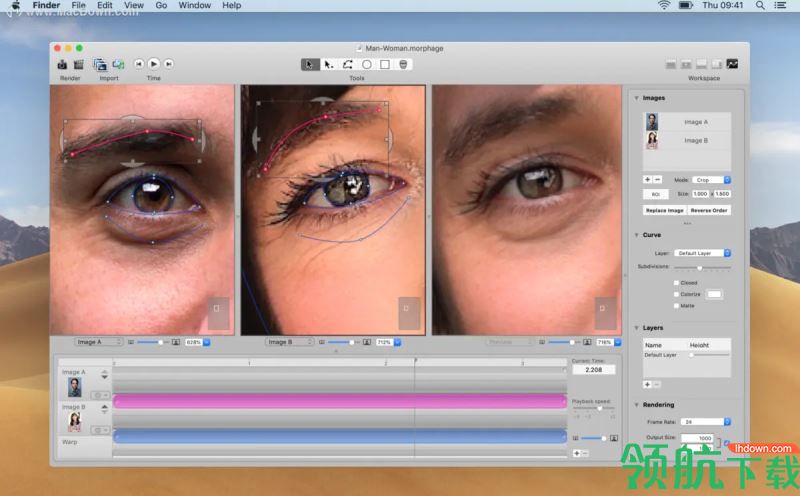Choose the first workspace layout icon
Screen dimensions: 800x496
[671, 64]
